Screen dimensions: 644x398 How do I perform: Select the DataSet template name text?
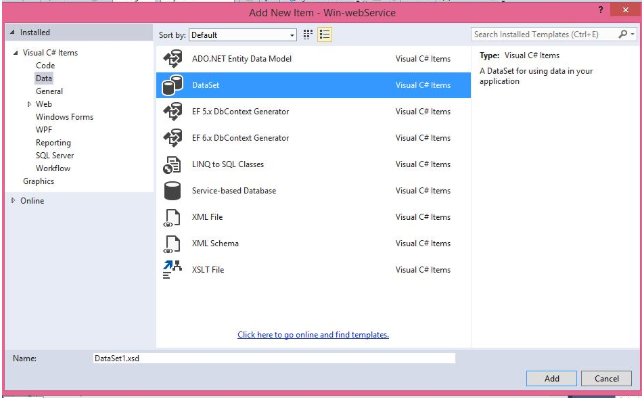[x=206, y=85]
